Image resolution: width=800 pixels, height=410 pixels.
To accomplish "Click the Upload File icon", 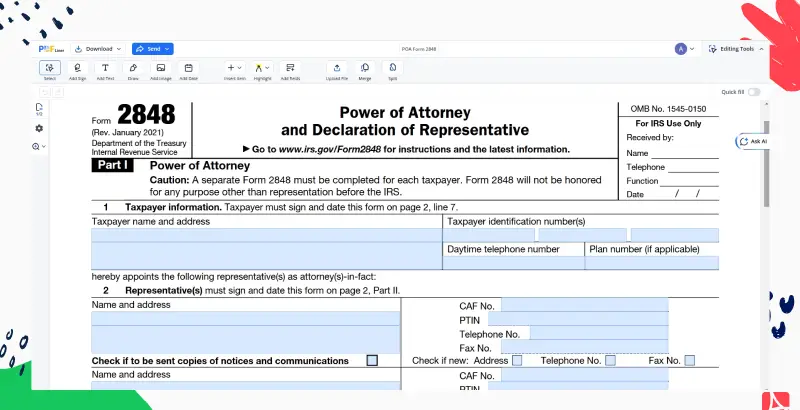I will pyautogui.click(x=337, y=68).
